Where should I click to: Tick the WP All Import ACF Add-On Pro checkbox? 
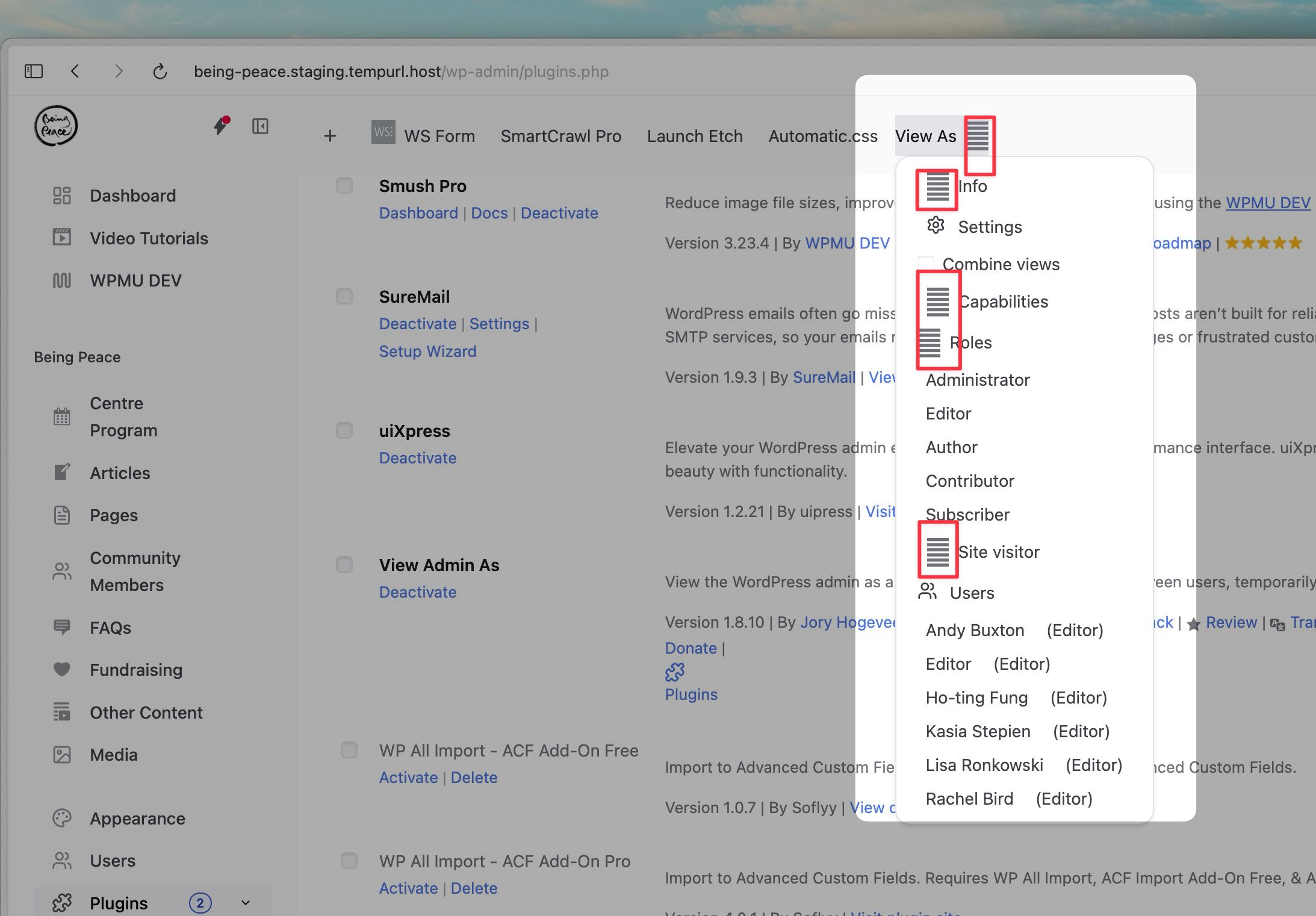(349, 861)
